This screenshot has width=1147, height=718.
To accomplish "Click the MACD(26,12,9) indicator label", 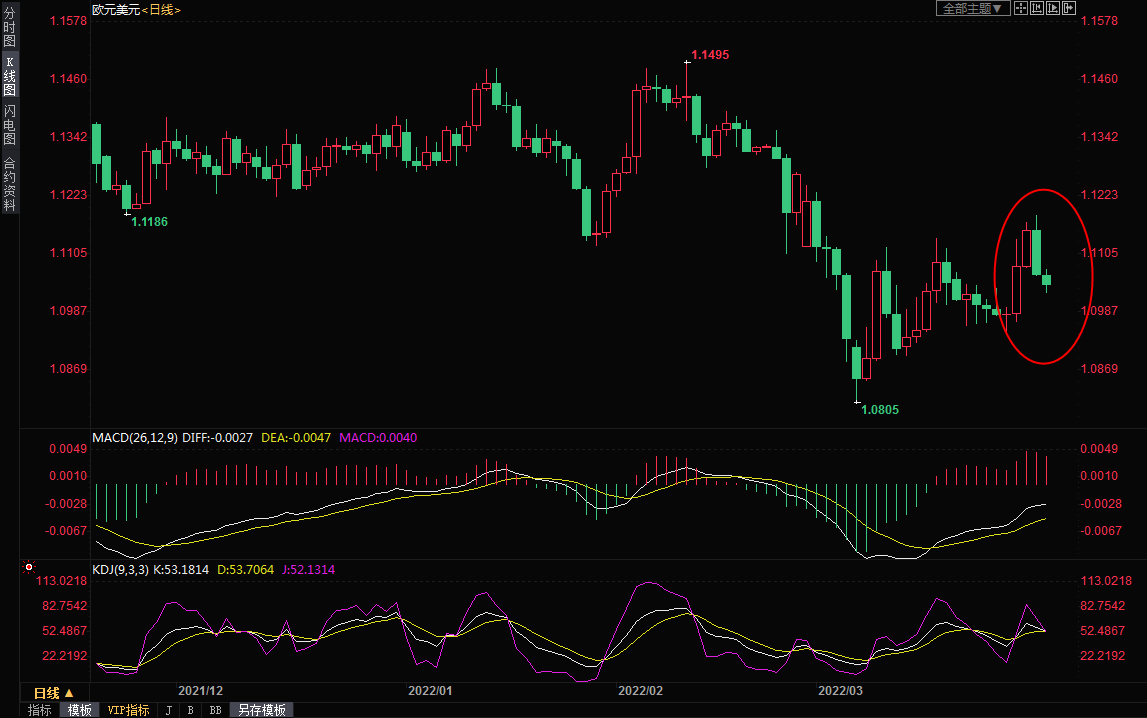I will click(135, 438).
